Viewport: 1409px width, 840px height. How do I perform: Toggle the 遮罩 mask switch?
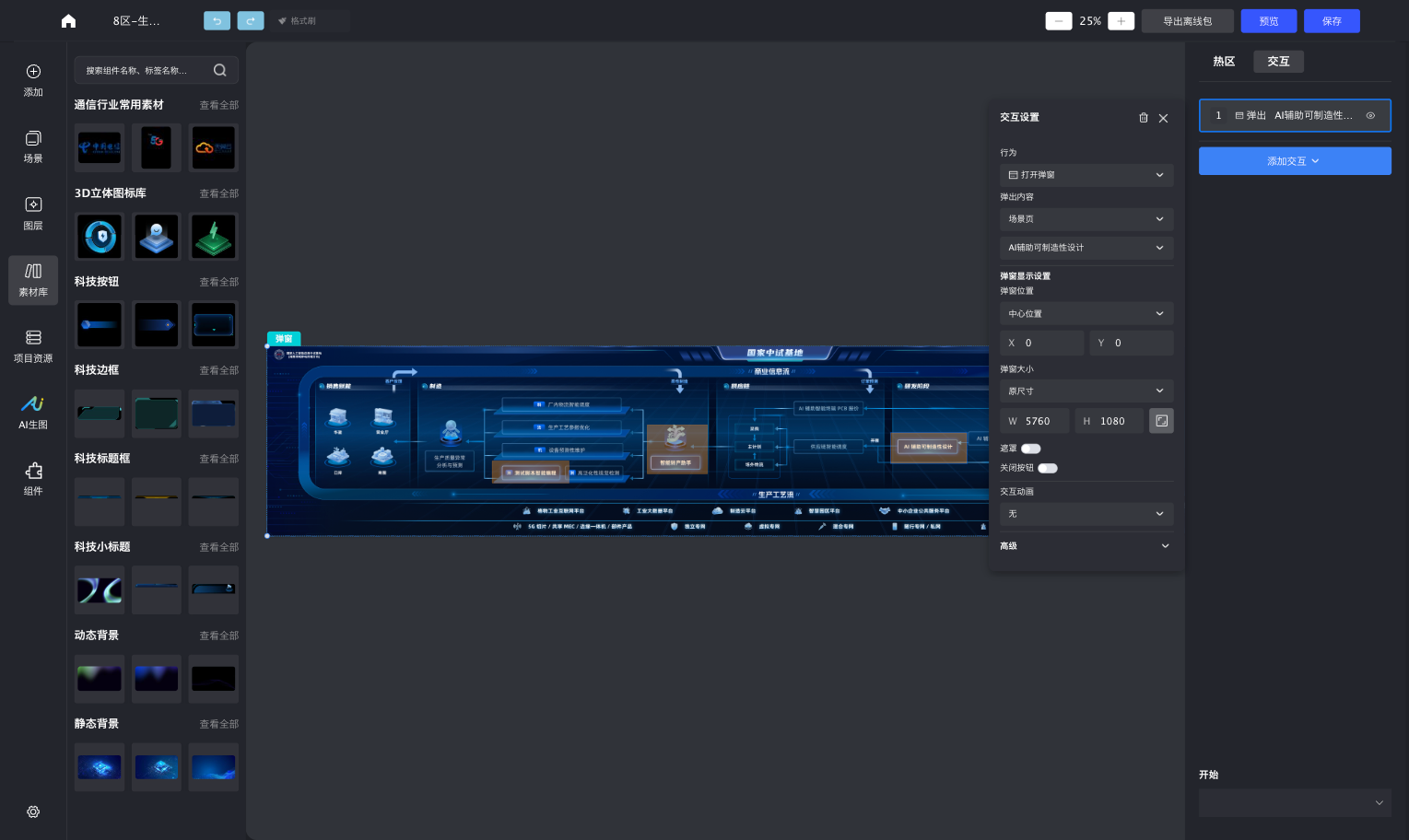1030,449
